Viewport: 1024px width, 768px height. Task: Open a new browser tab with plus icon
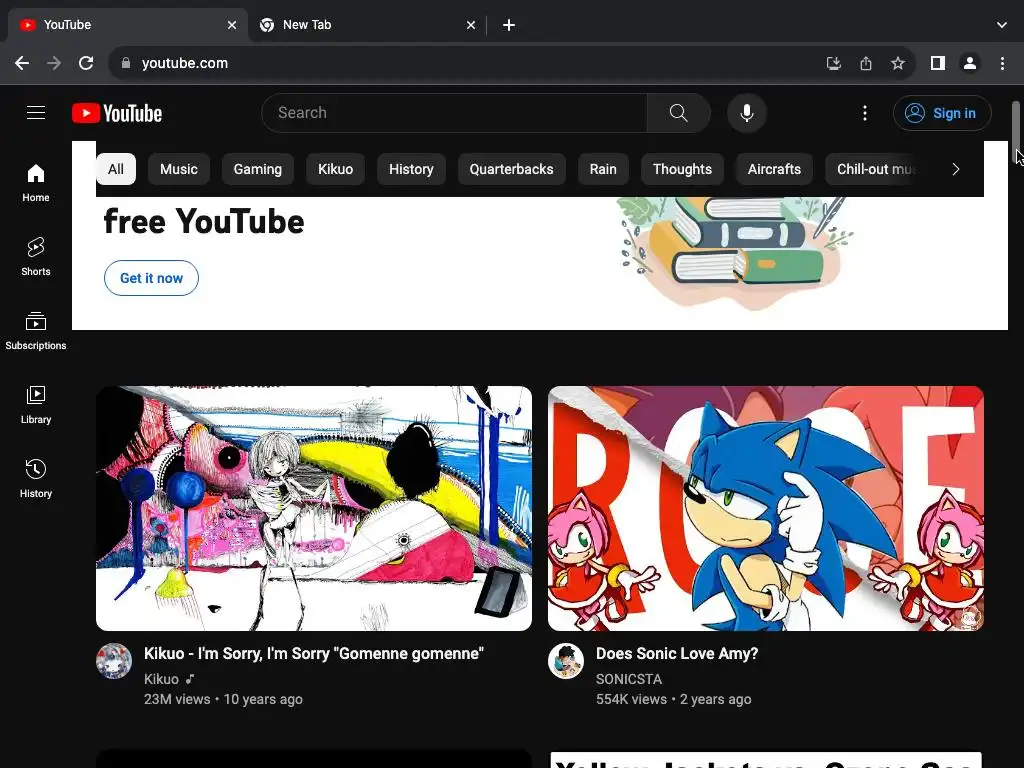[x=509, y=25]
